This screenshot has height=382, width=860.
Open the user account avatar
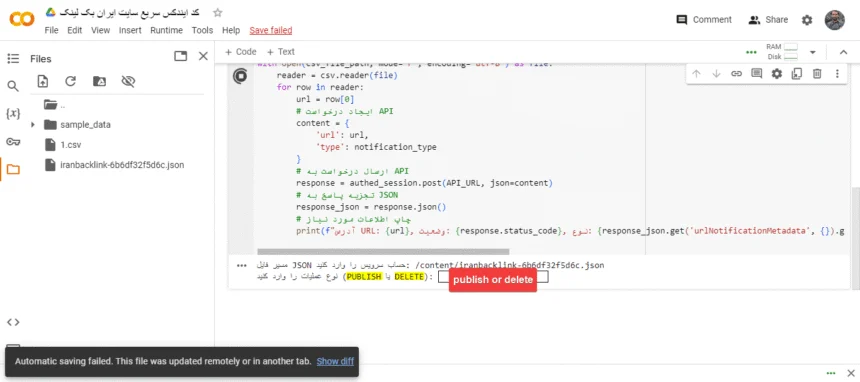pos(835,20)
